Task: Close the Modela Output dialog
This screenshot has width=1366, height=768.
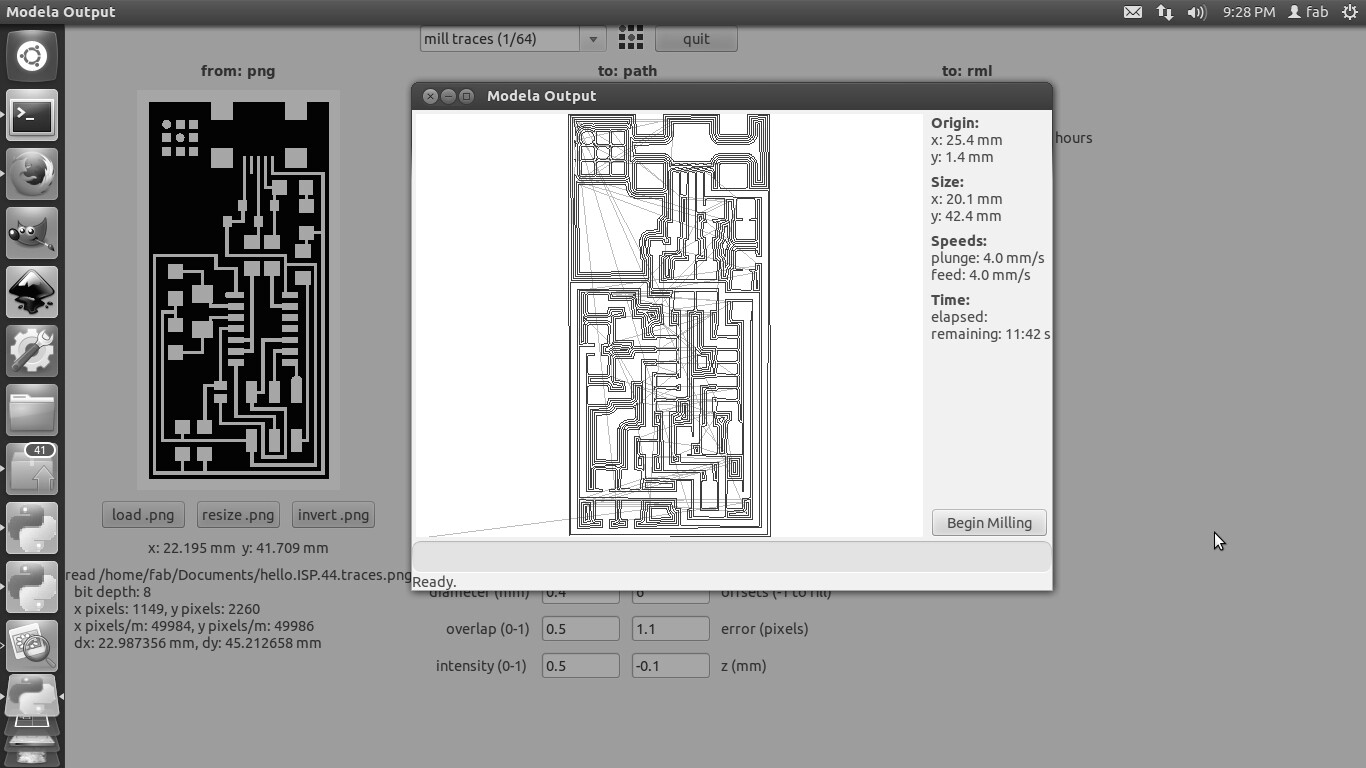Action: (430, 96)
